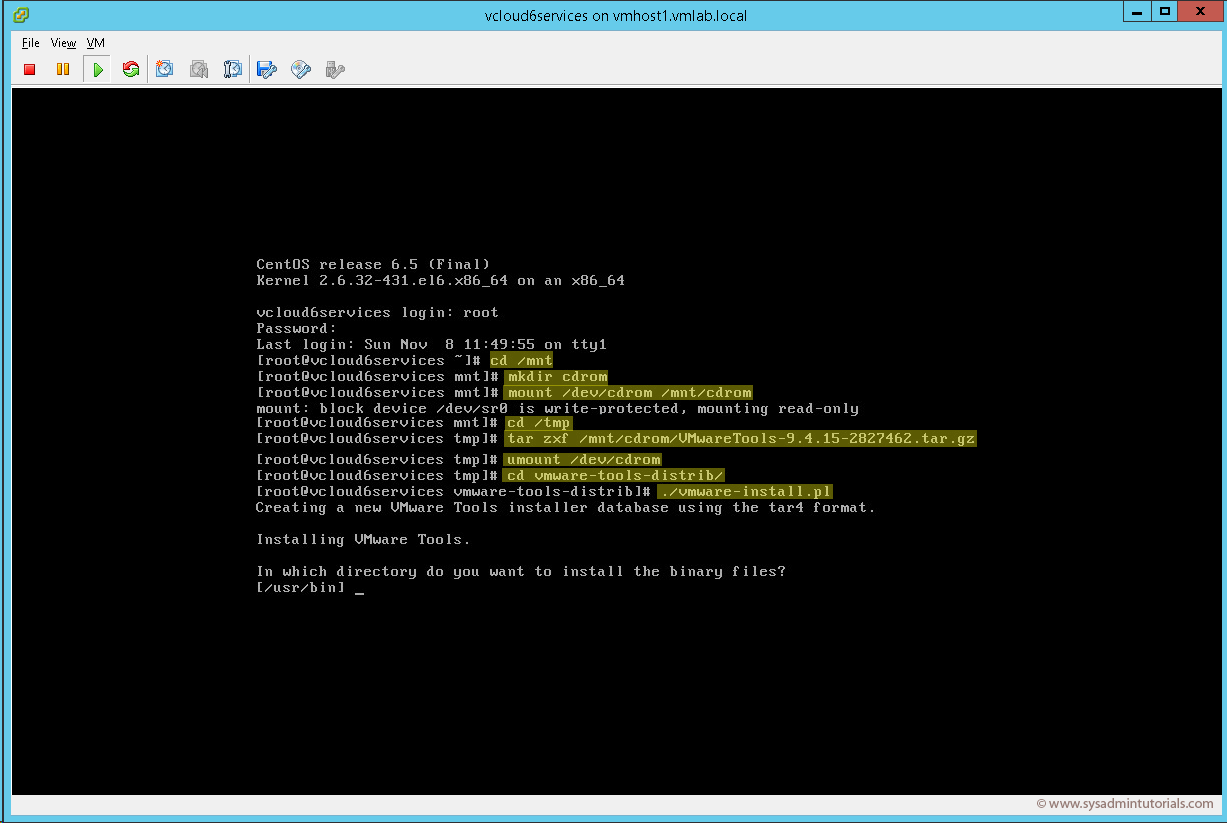Image resolution: width=1227 pixels, height=823 pixels.
Task: Minimize the console window
Action: (x=1138, y=11)
